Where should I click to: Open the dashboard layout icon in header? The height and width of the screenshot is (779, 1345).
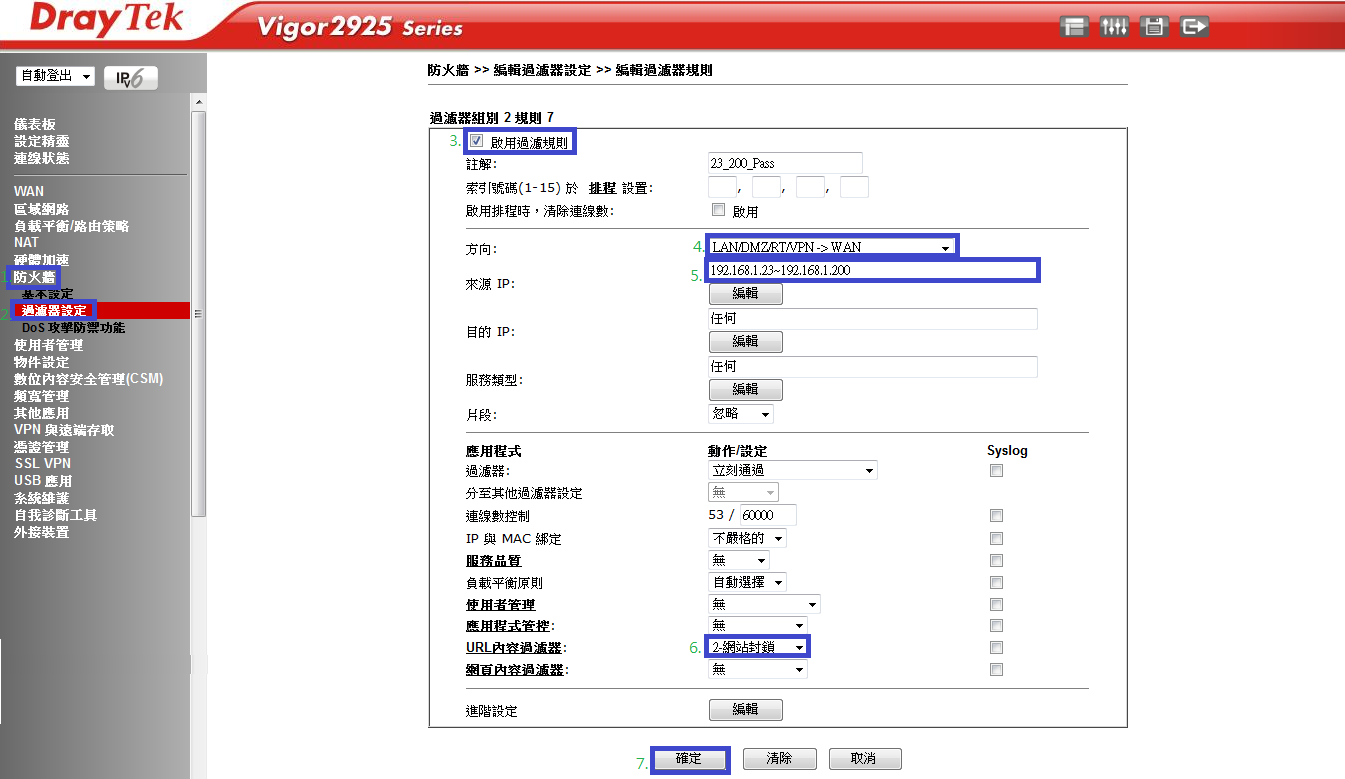point(1075,27)
